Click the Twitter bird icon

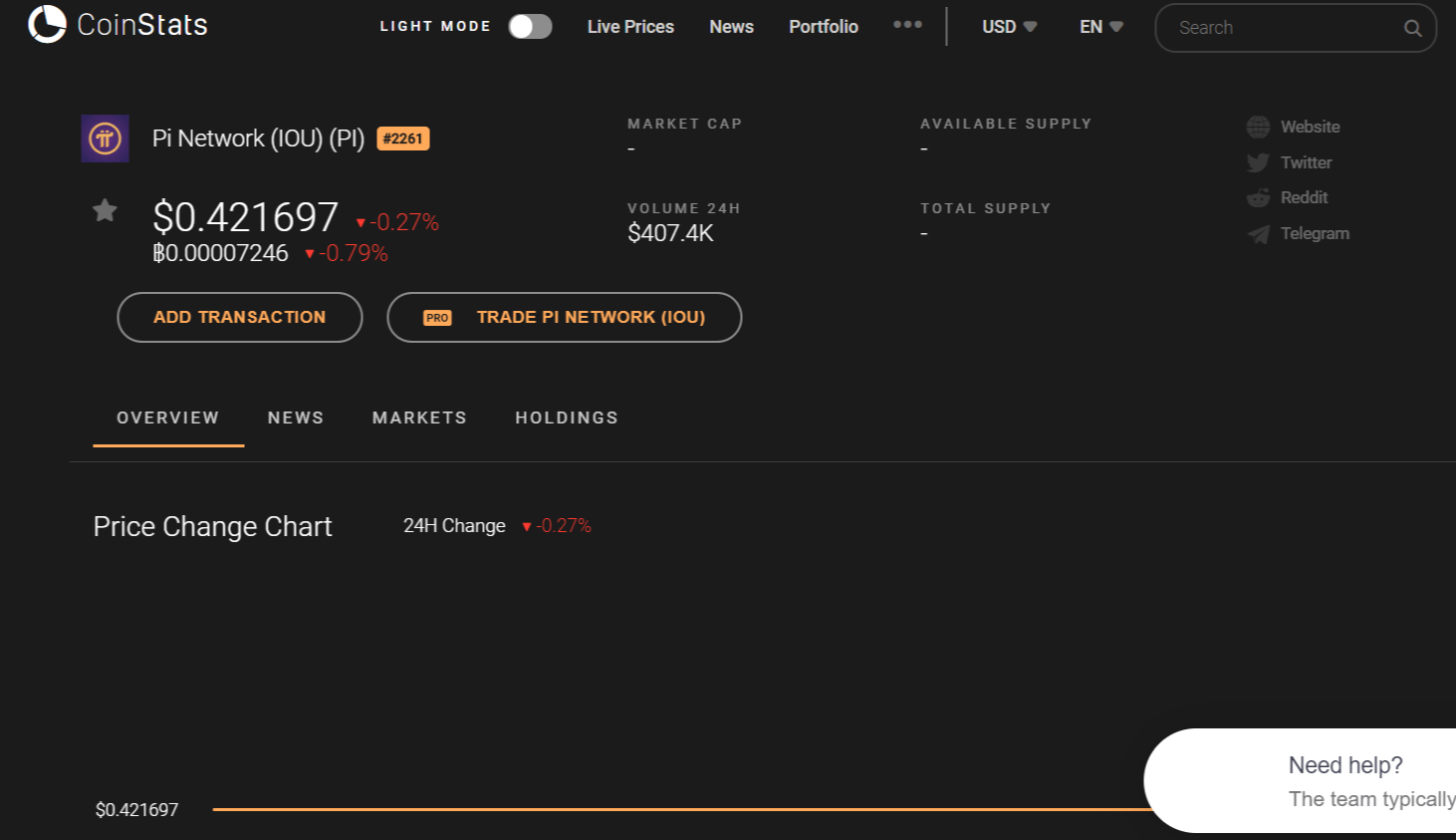[1258, 162]
